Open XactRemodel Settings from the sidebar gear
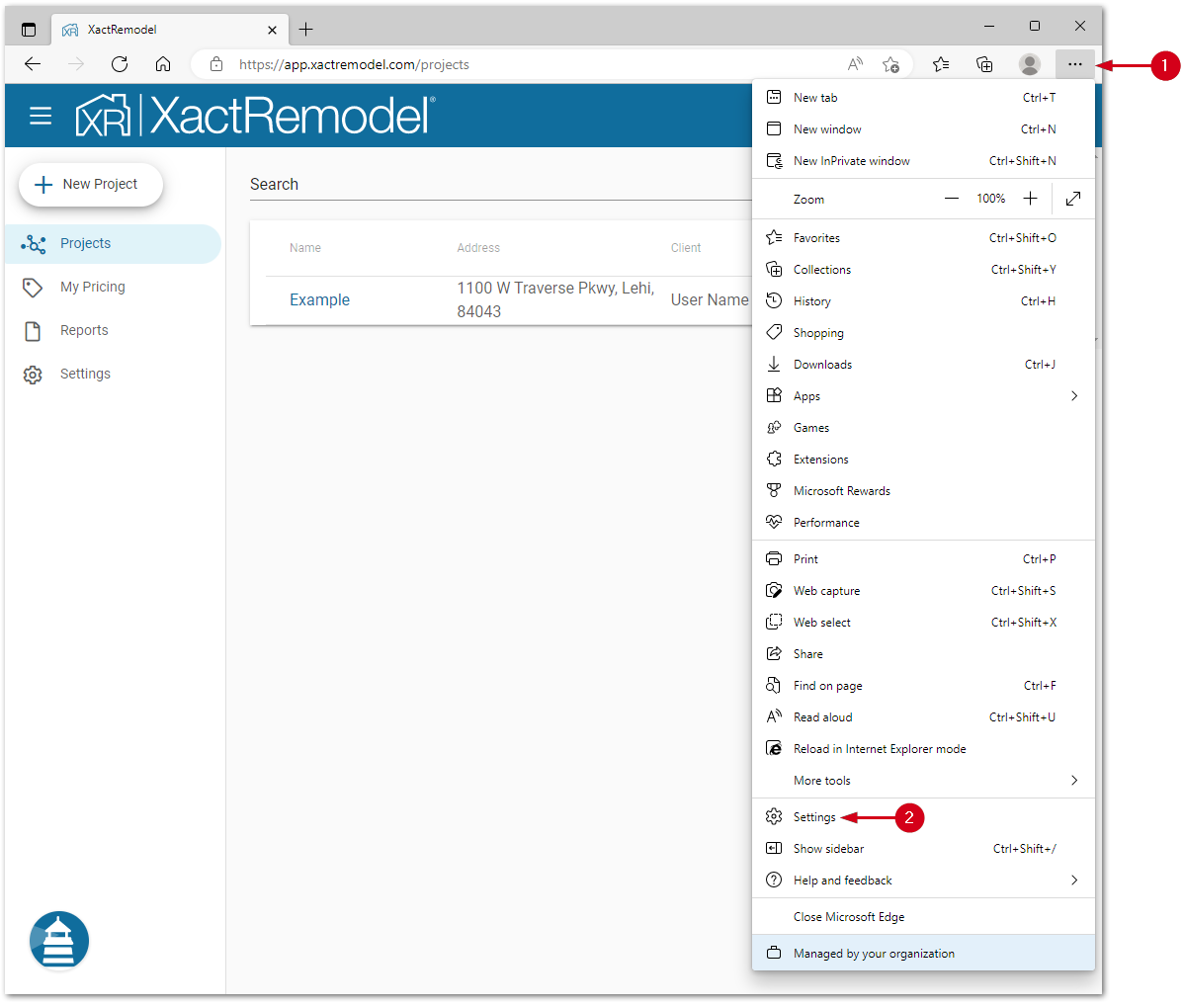The height and width of the screenshot is (1008, 1184). tap(85, 374)
